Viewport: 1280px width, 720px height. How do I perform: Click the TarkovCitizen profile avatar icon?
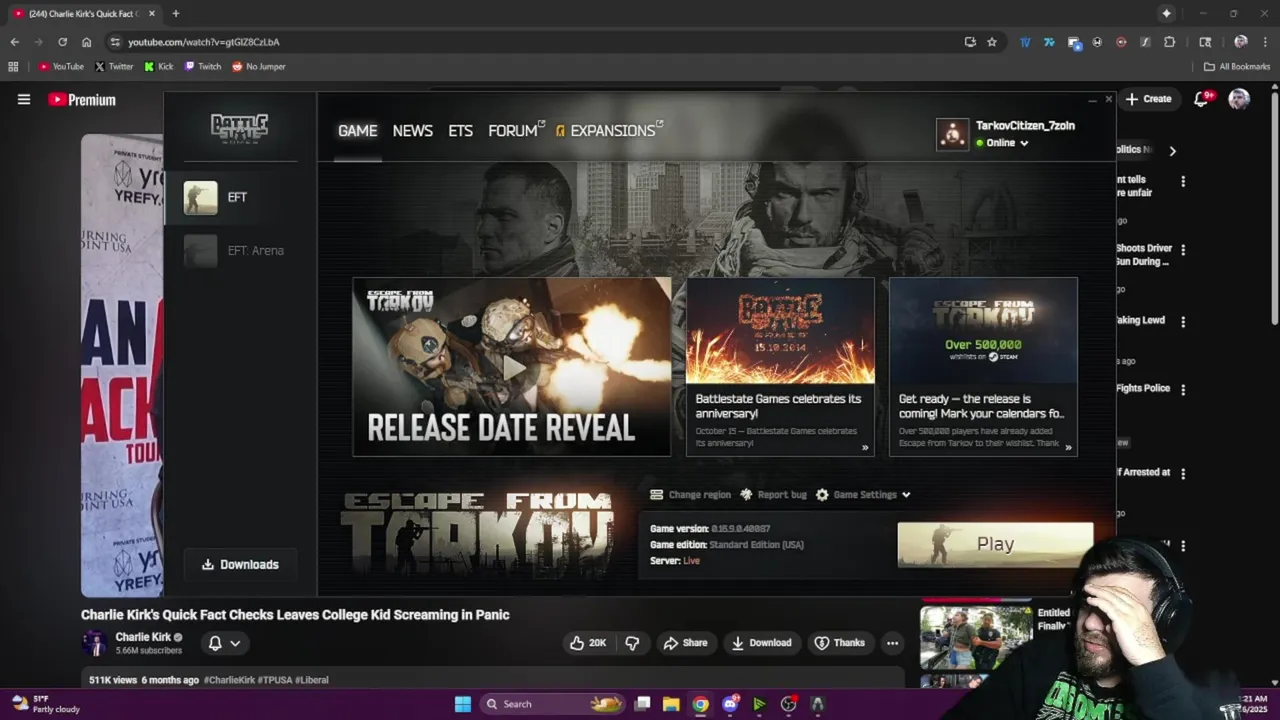pos(952,134)
